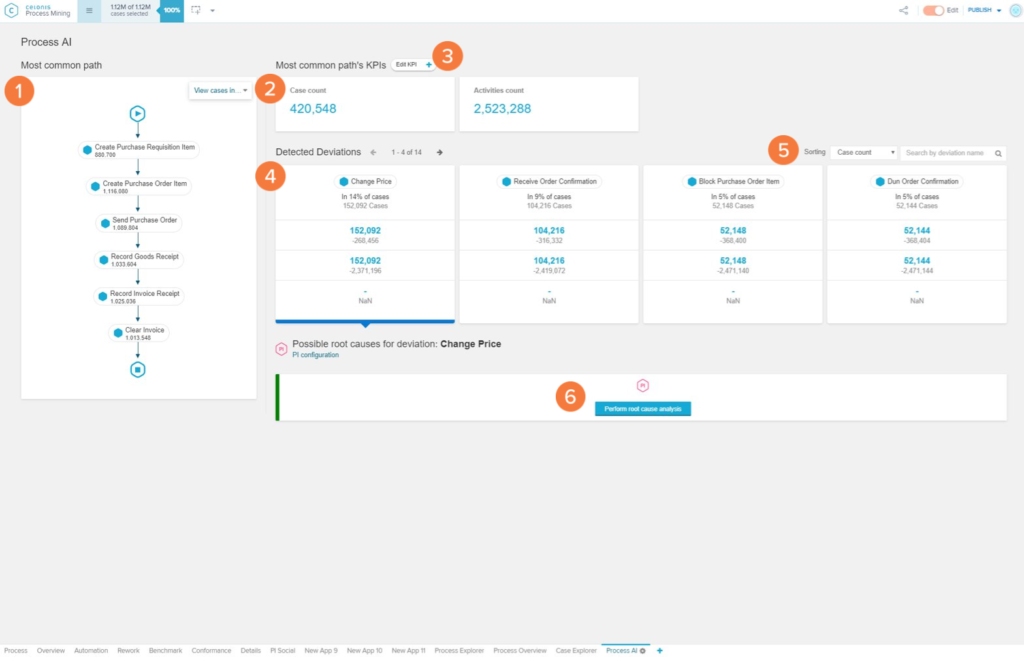This screenshot has height=657, width=1024.
Task: Click the share icon in header
Action: coord(904,10)
